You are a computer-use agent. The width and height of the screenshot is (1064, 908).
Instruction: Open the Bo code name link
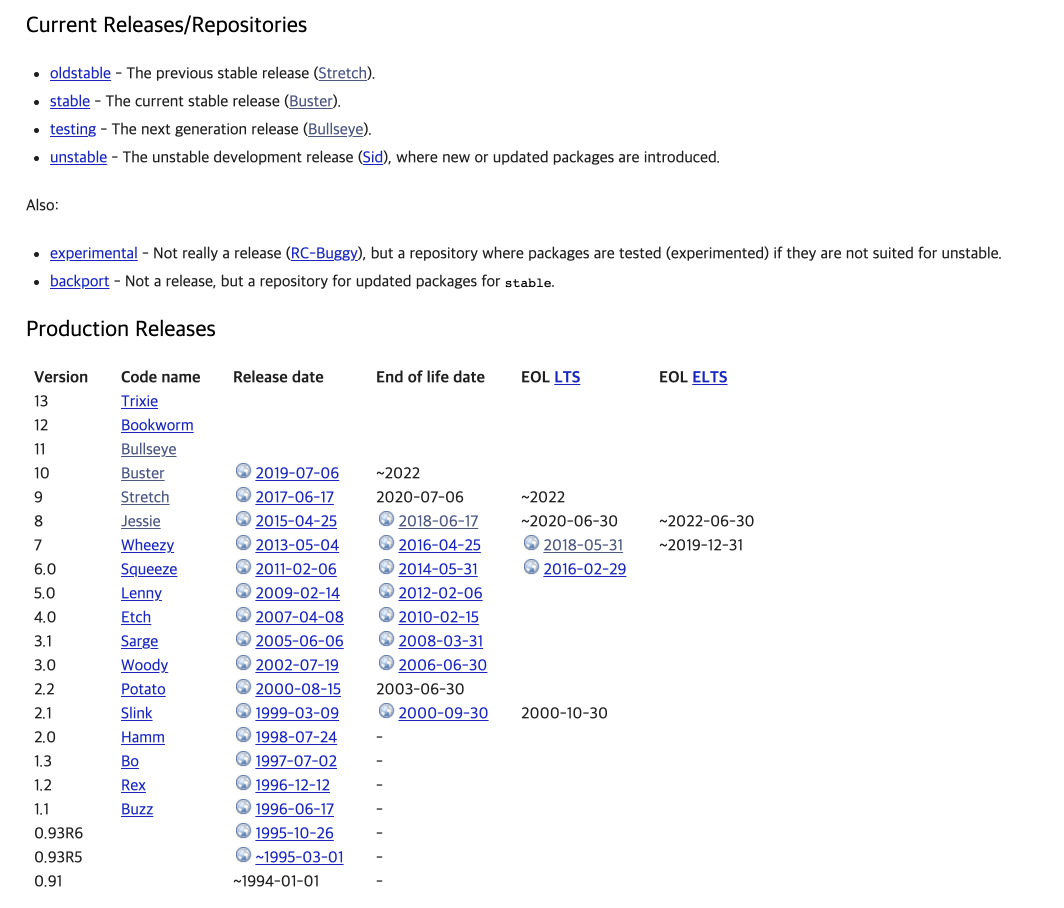pos(130,761)
